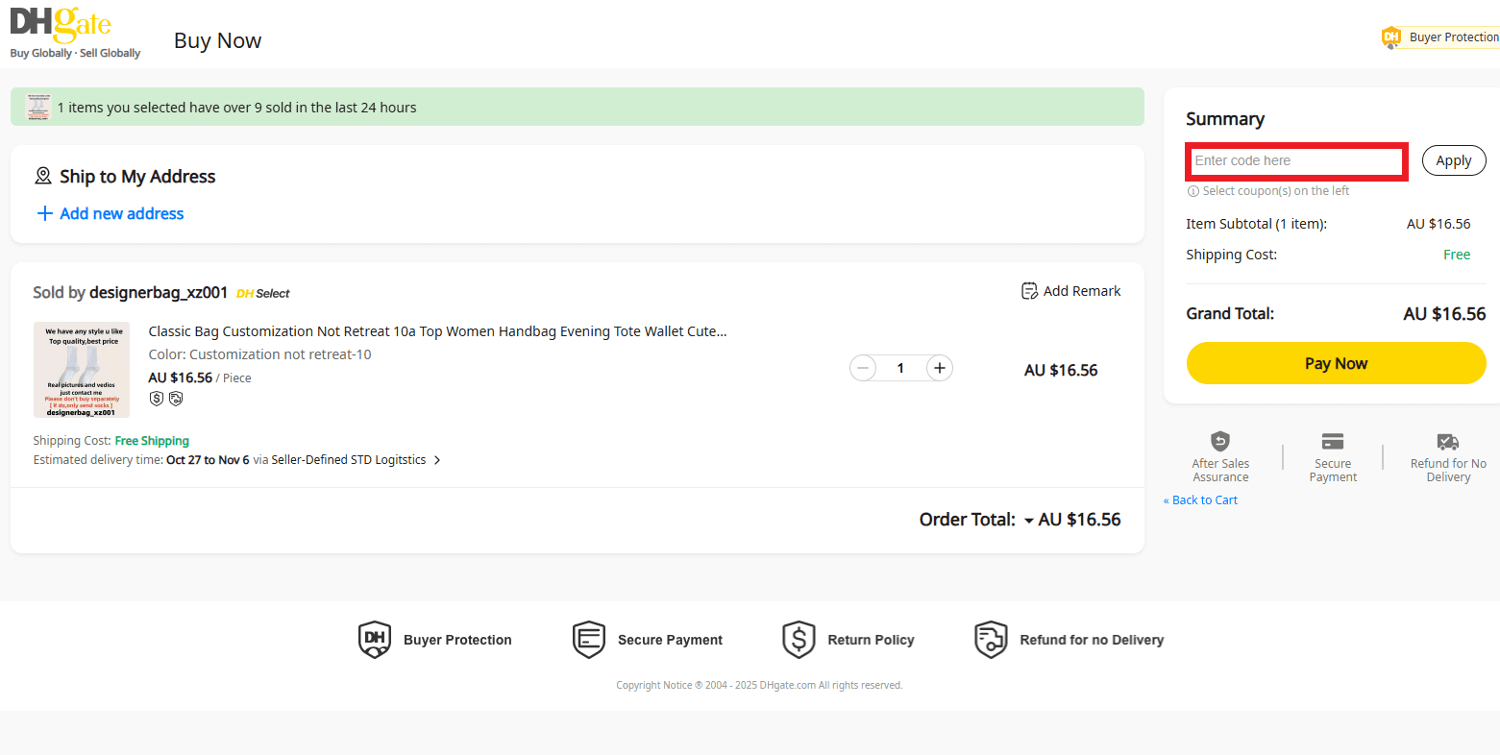
Task: Click the Ship to My Address location icon
Action: (43, 175)
